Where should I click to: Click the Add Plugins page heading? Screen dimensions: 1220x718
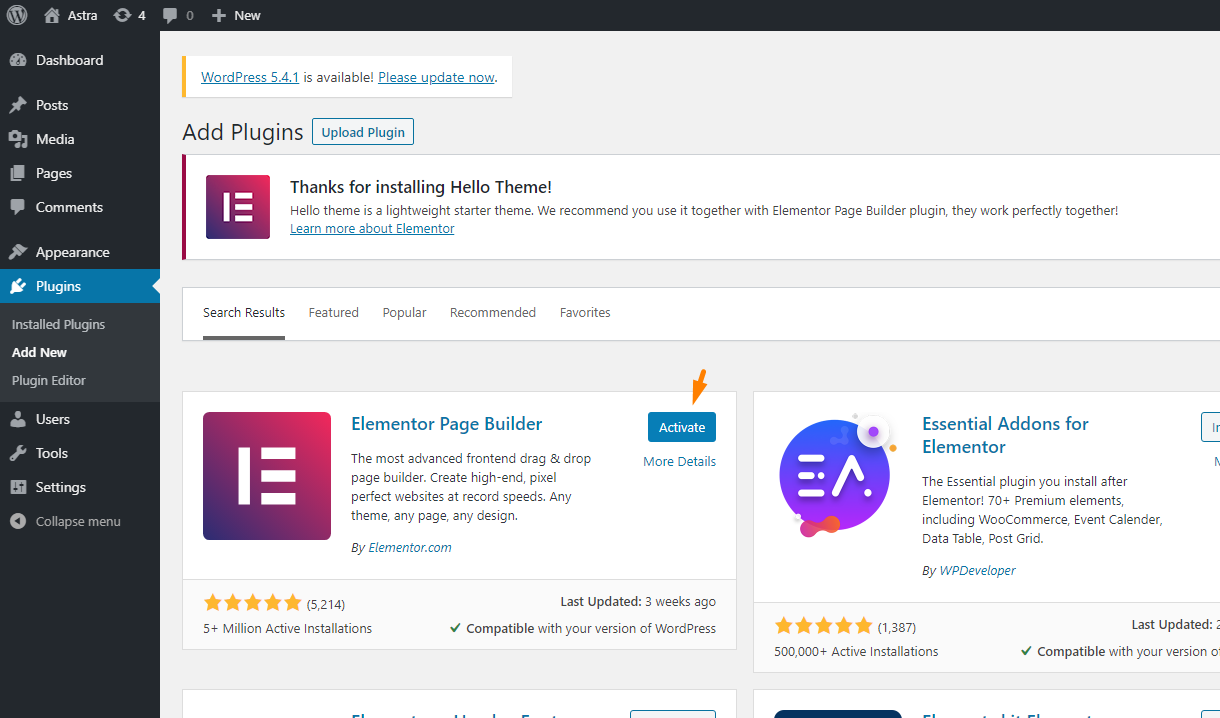point(243,132)
